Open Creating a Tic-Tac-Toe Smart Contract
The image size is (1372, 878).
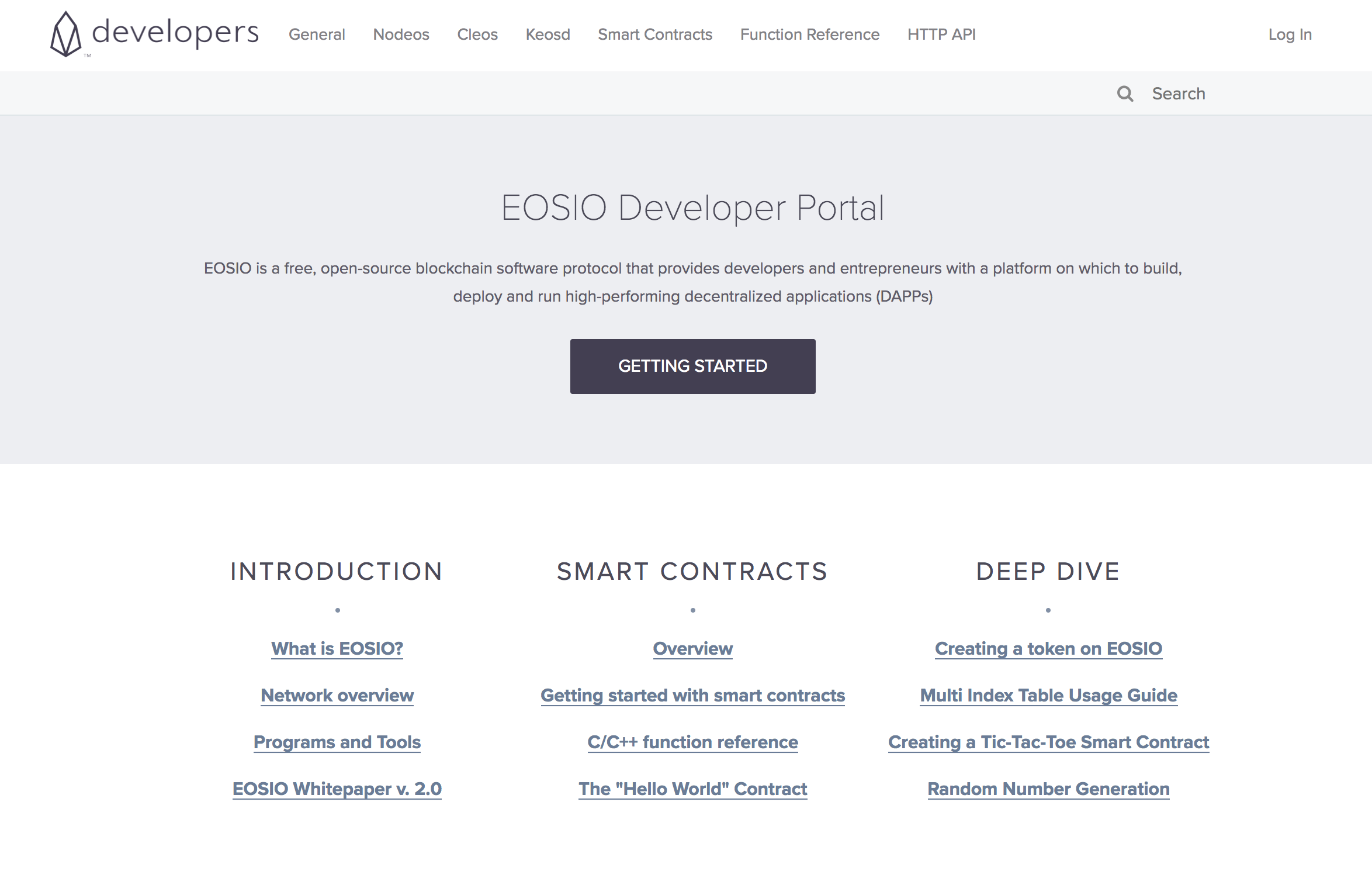[x=1048, y=742]
